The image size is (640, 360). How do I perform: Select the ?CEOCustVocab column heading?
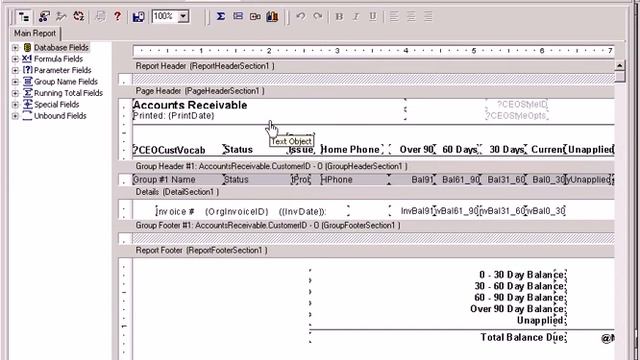(169, 150)
